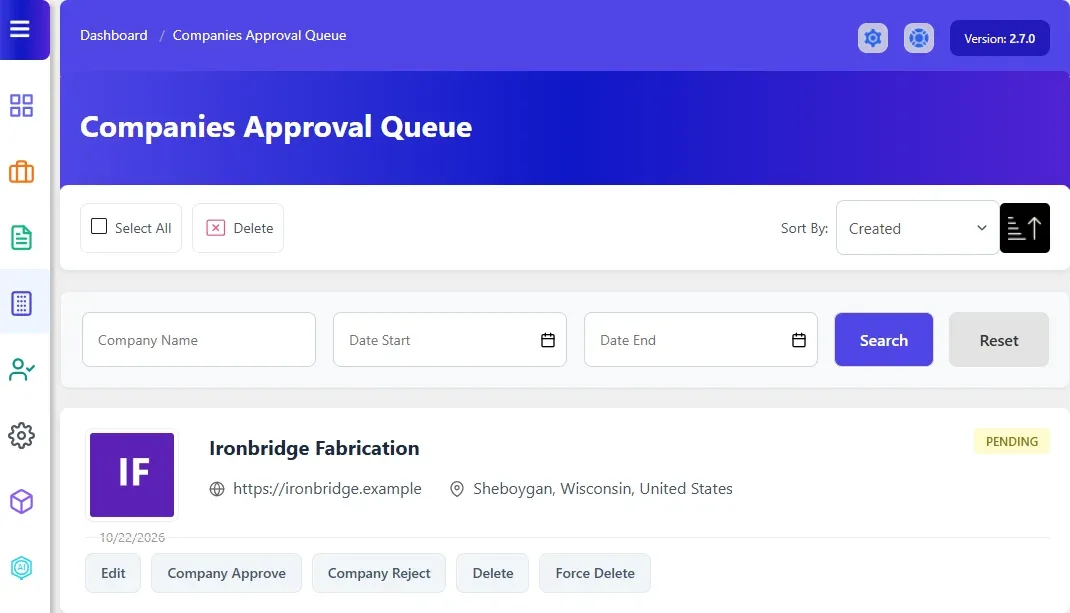Toggle the sort direction button
The image size is (1070, 613).
click(1024, 228)
